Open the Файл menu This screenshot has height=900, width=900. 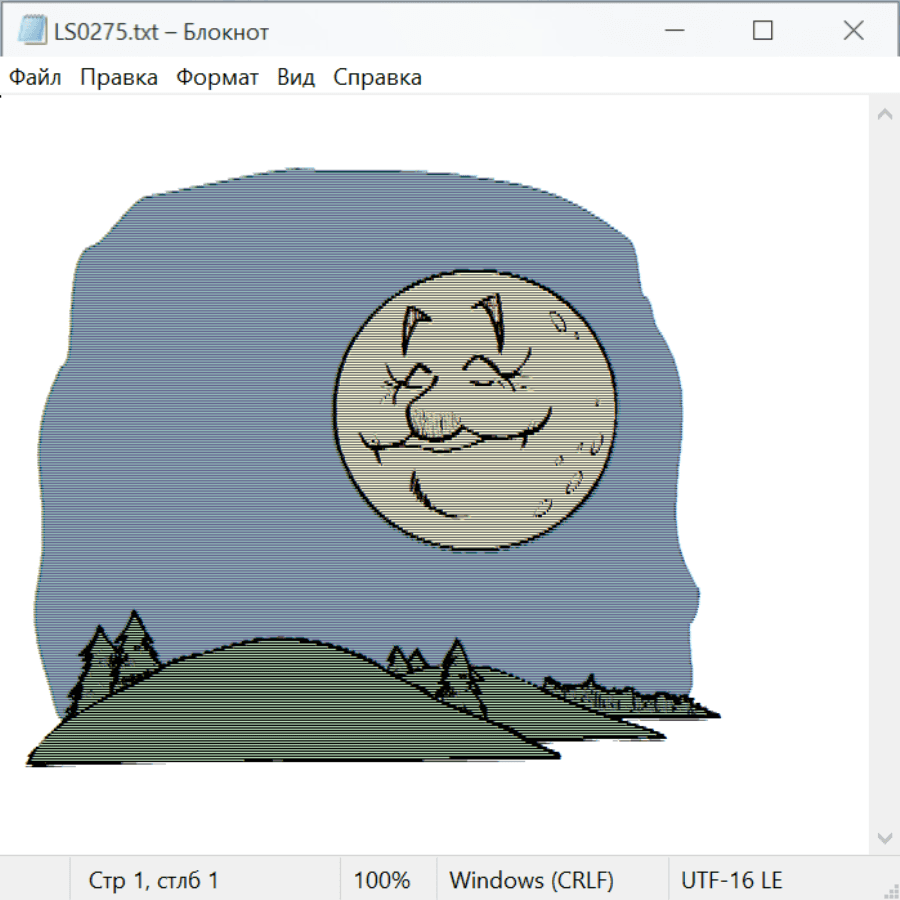pyautogui.click(x=35, y=78)
